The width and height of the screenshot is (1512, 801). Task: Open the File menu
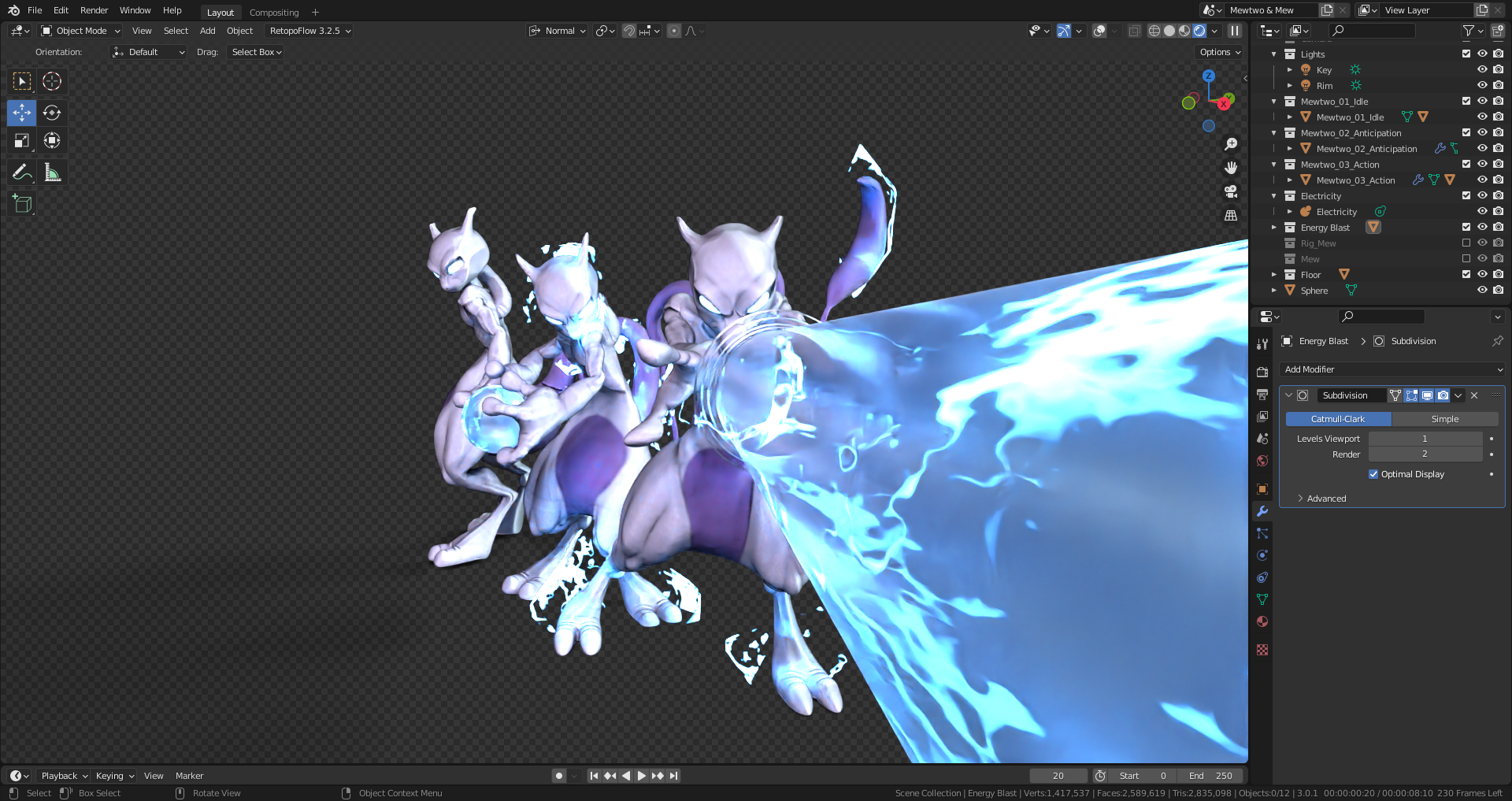coord(35,10)
